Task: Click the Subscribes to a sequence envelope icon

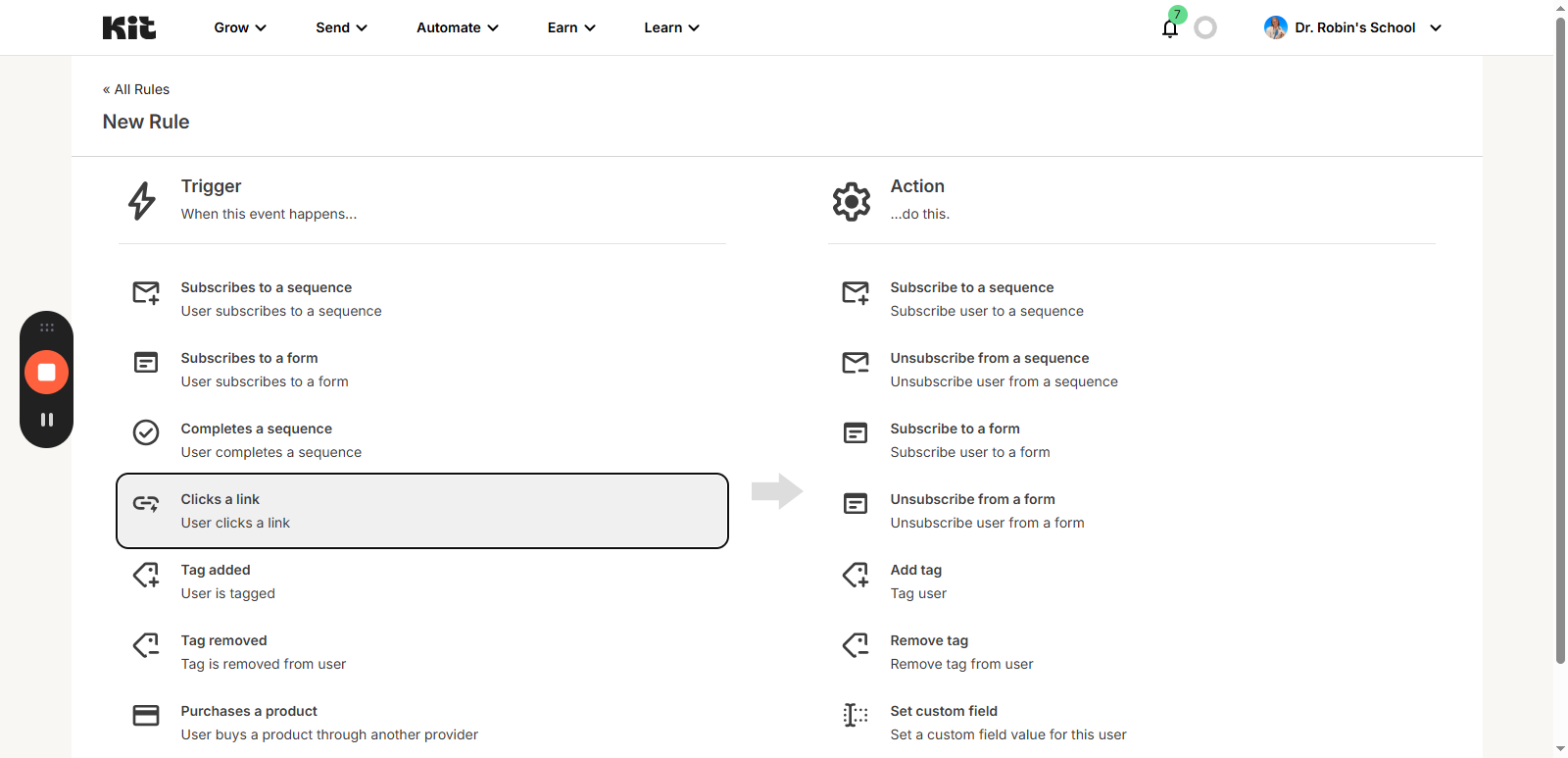Action: pos(146,293)
